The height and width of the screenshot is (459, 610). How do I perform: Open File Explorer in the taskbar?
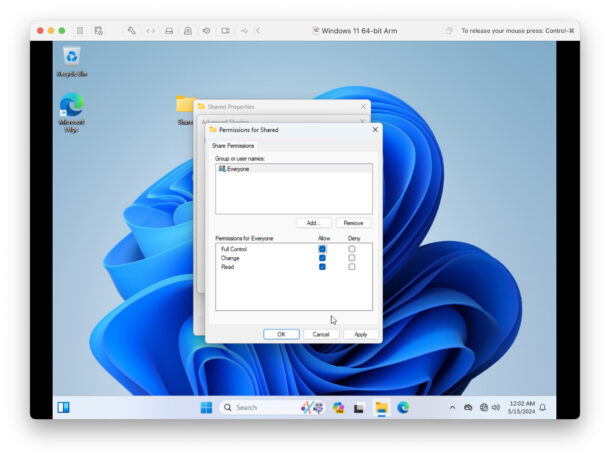pos(381,407)
